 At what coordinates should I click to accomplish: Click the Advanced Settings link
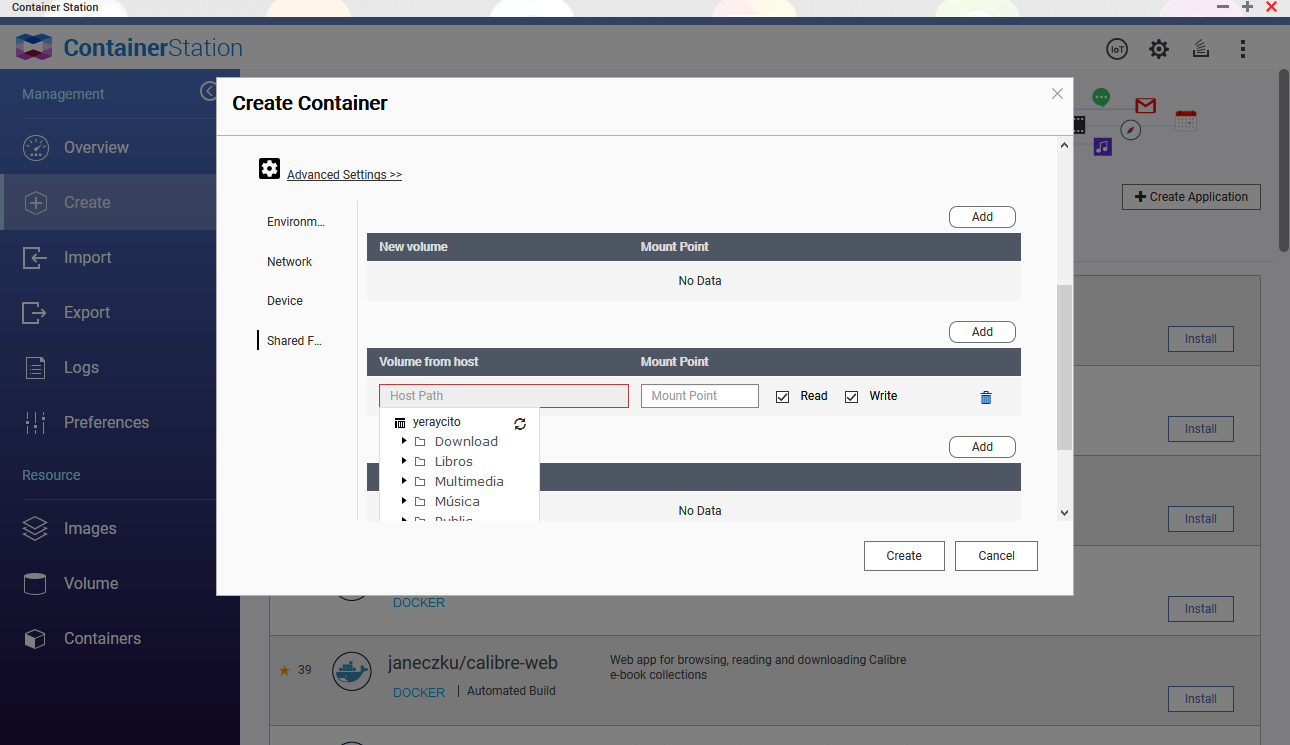click(x=344, y=175)
